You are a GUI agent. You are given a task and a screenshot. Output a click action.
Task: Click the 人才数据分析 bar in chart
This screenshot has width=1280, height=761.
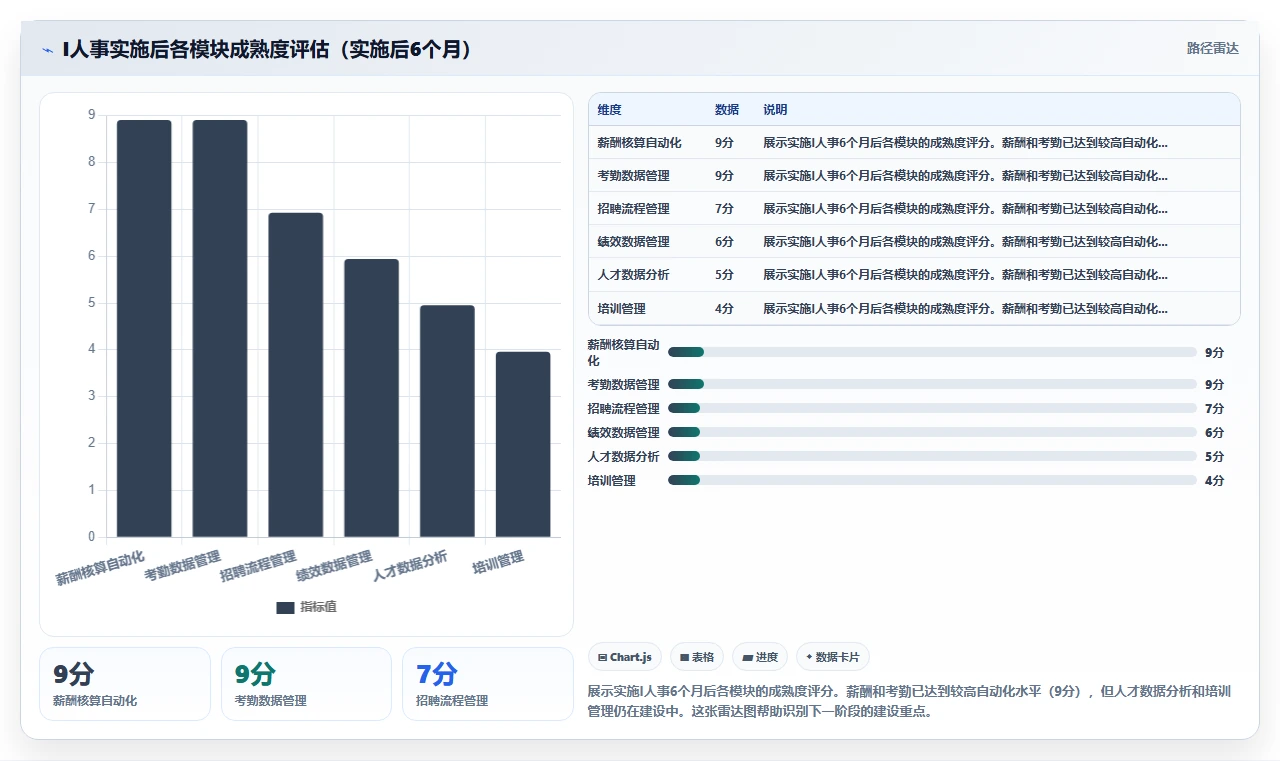point(447,421)
